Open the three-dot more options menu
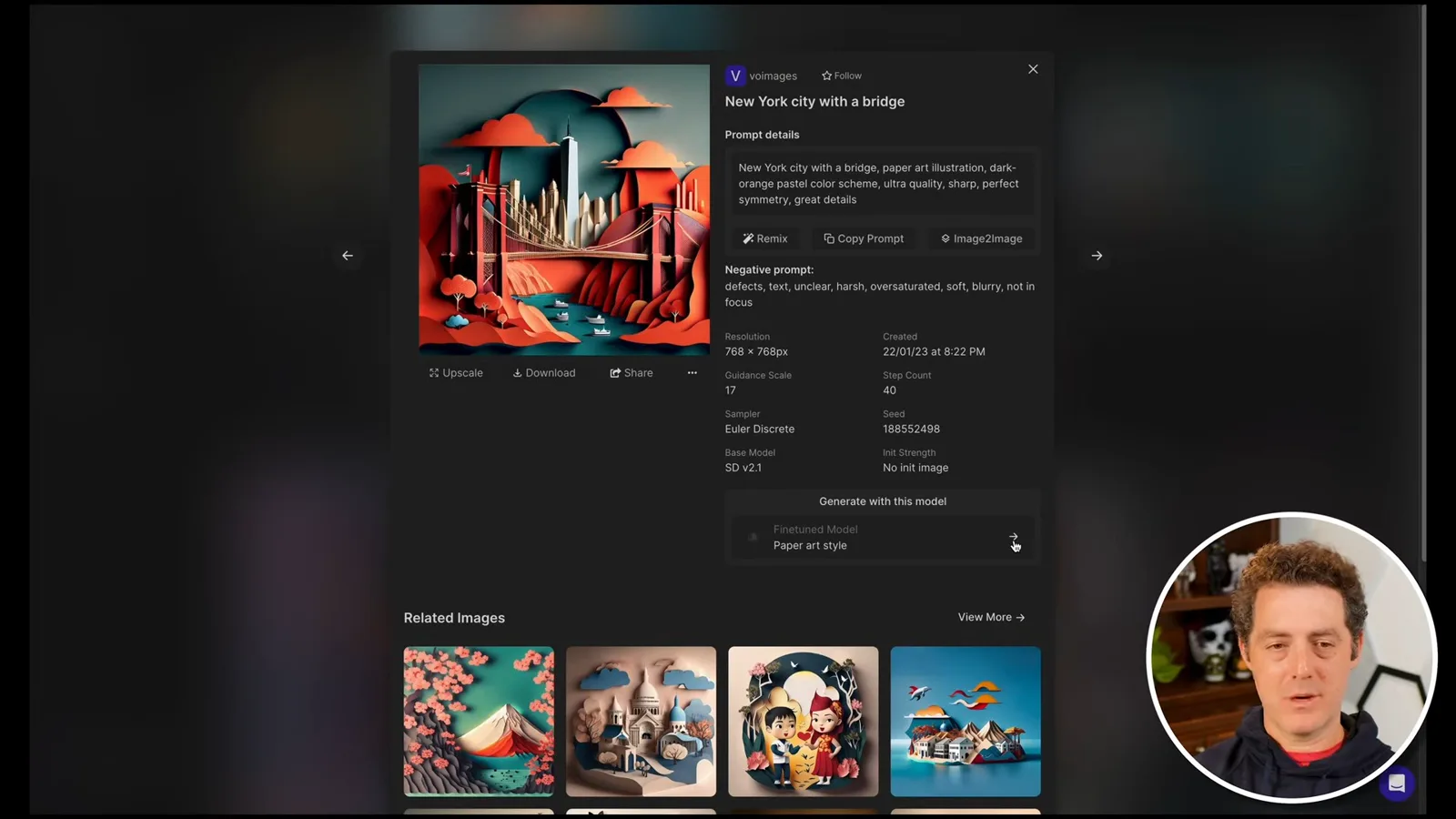 pos(693,373)
